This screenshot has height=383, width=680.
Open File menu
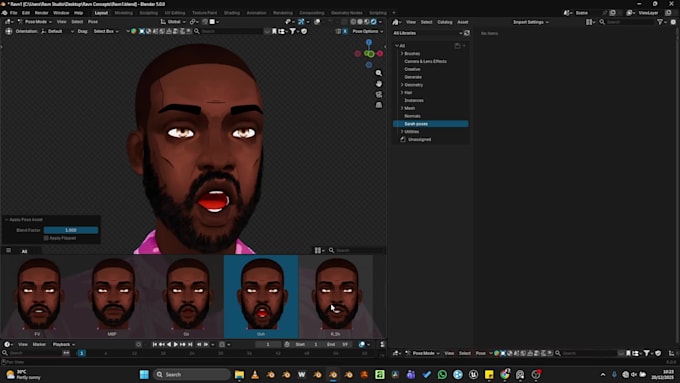(13, 13)
